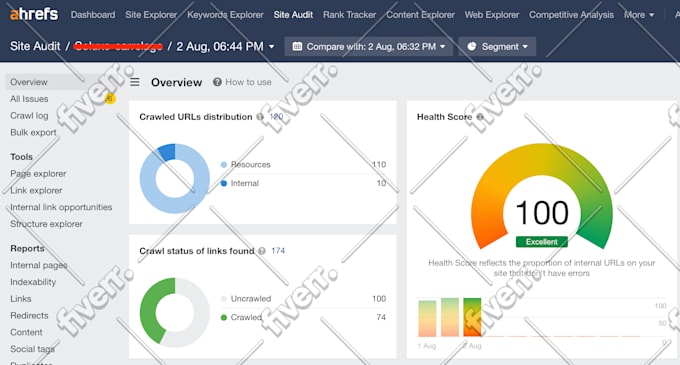This screenshot has width=680, height=365.
Task: Click the Crawled URLs distribution info icon
Action: [x=260, y=117]
